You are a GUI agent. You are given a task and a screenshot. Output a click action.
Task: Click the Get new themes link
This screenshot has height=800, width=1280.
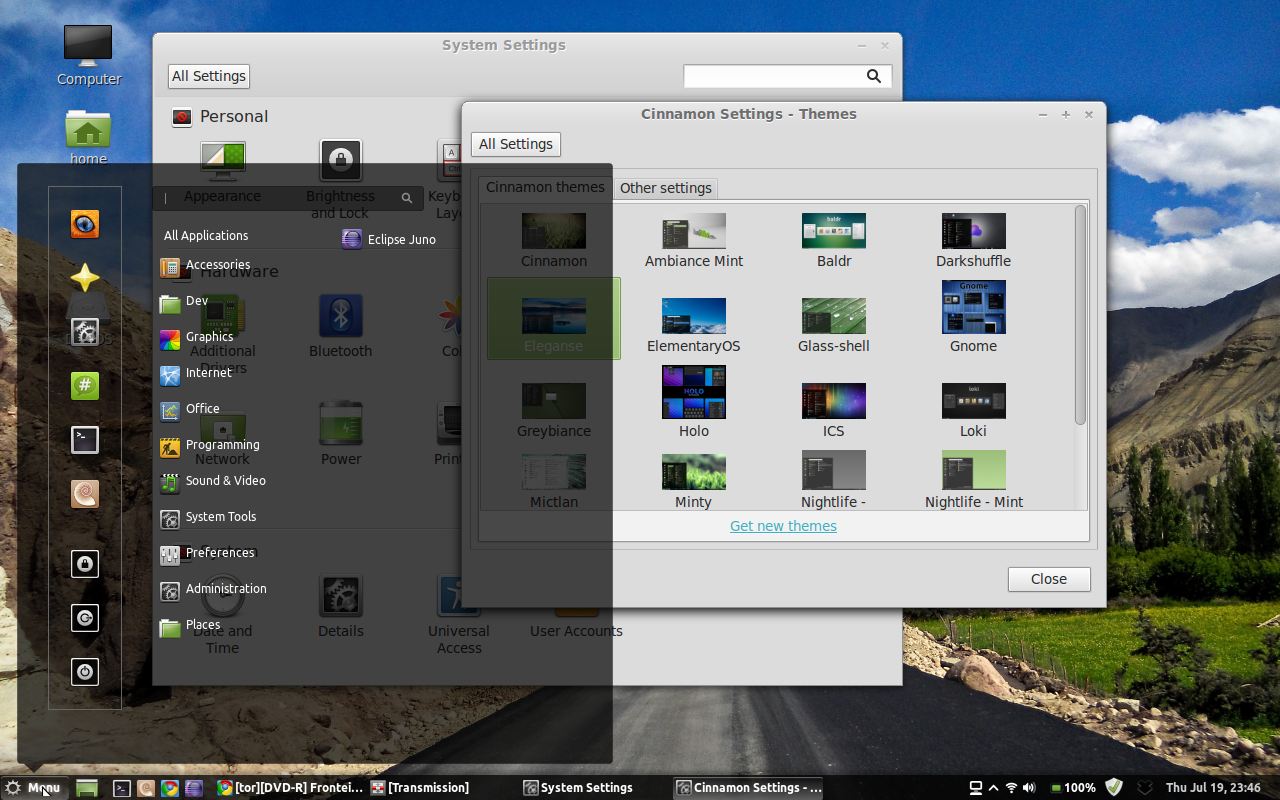click(x=783, y=526)
